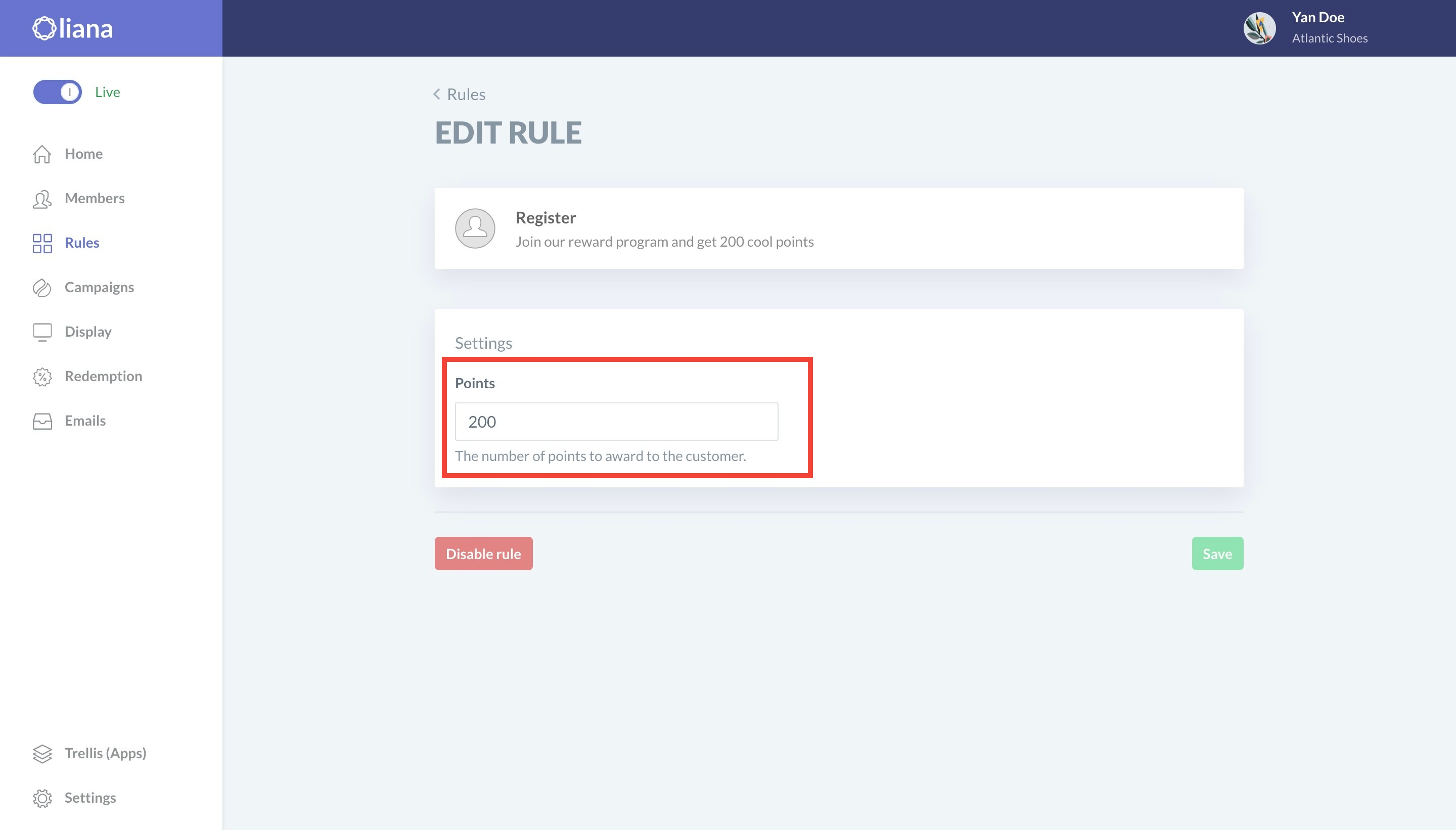1456x830 pixels.
Task: Click the Register rule title
Action: tap(545, 218)
